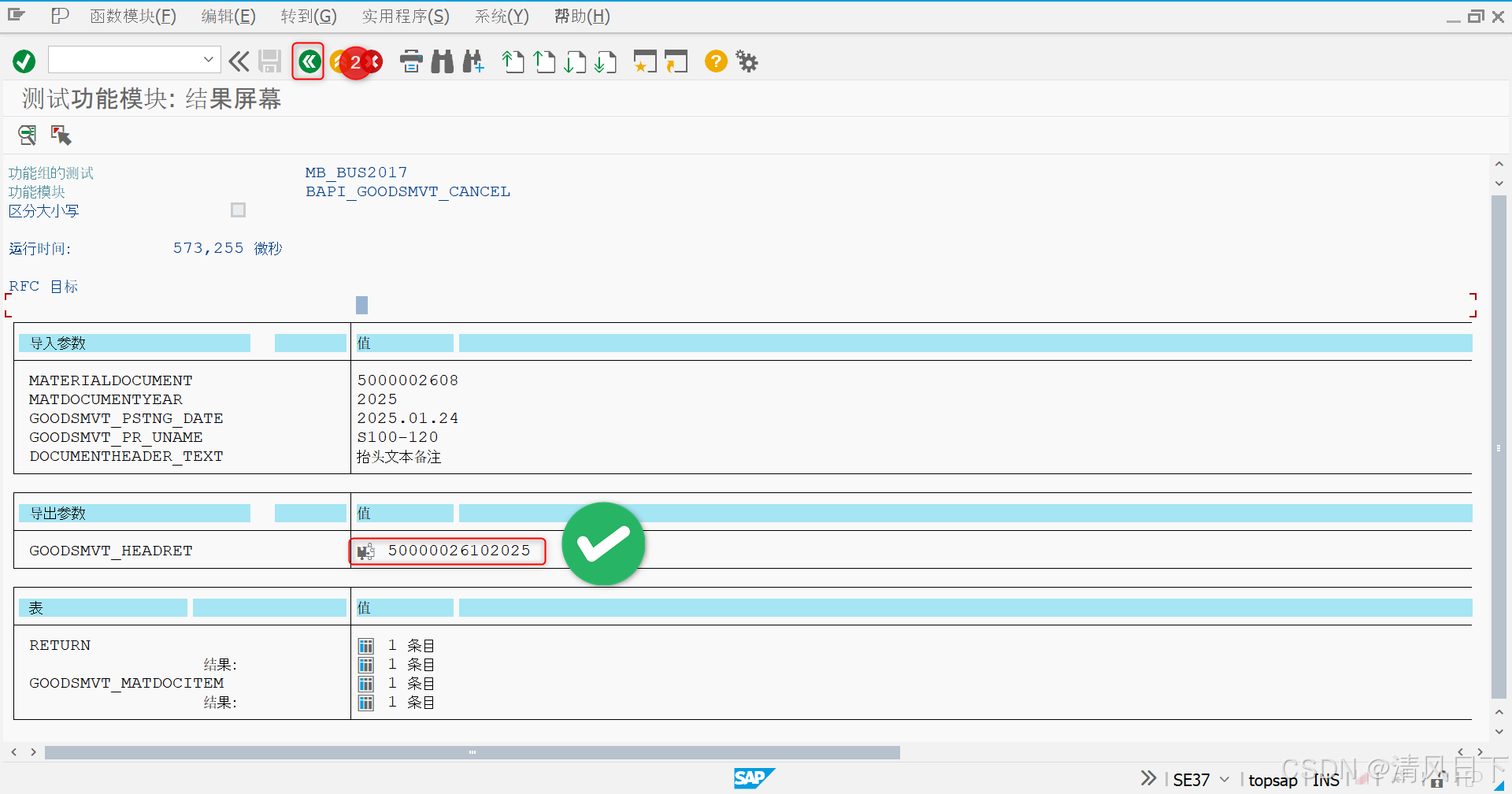1512x794 pixels.
Task: Open SAP Help via the question mark icon
Action: [715, 61]
